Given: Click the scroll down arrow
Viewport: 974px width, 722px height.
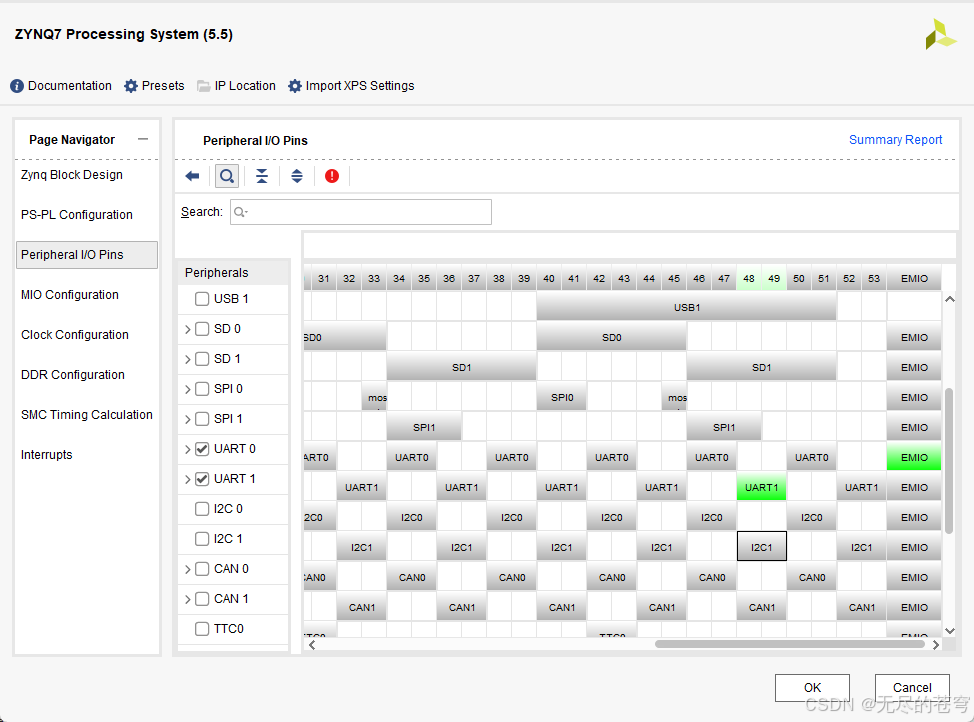Looking at the screenshot, I should (949, 631).
